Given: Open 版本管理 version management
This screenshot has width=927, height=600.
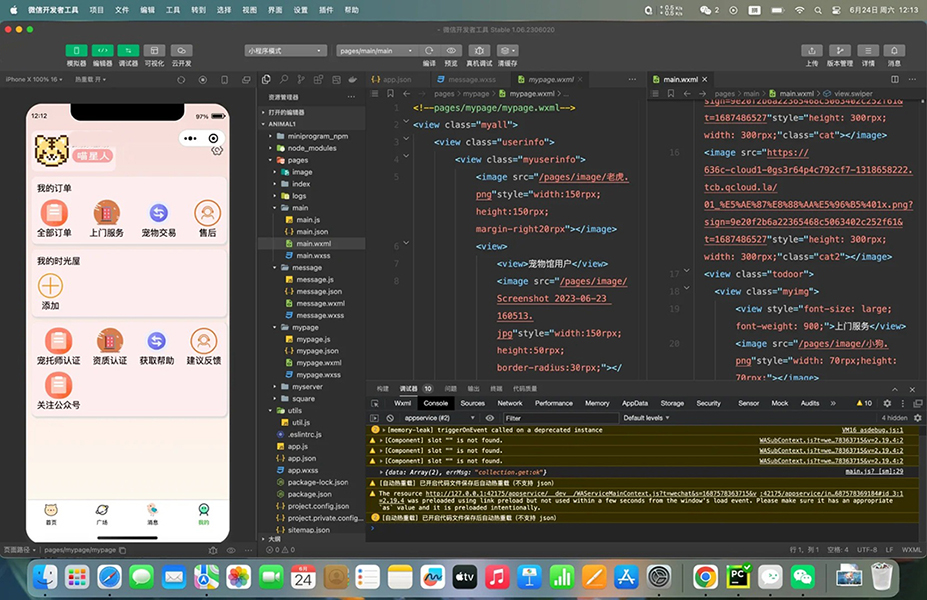Looking at the screenshot, I should pos(840,50).
